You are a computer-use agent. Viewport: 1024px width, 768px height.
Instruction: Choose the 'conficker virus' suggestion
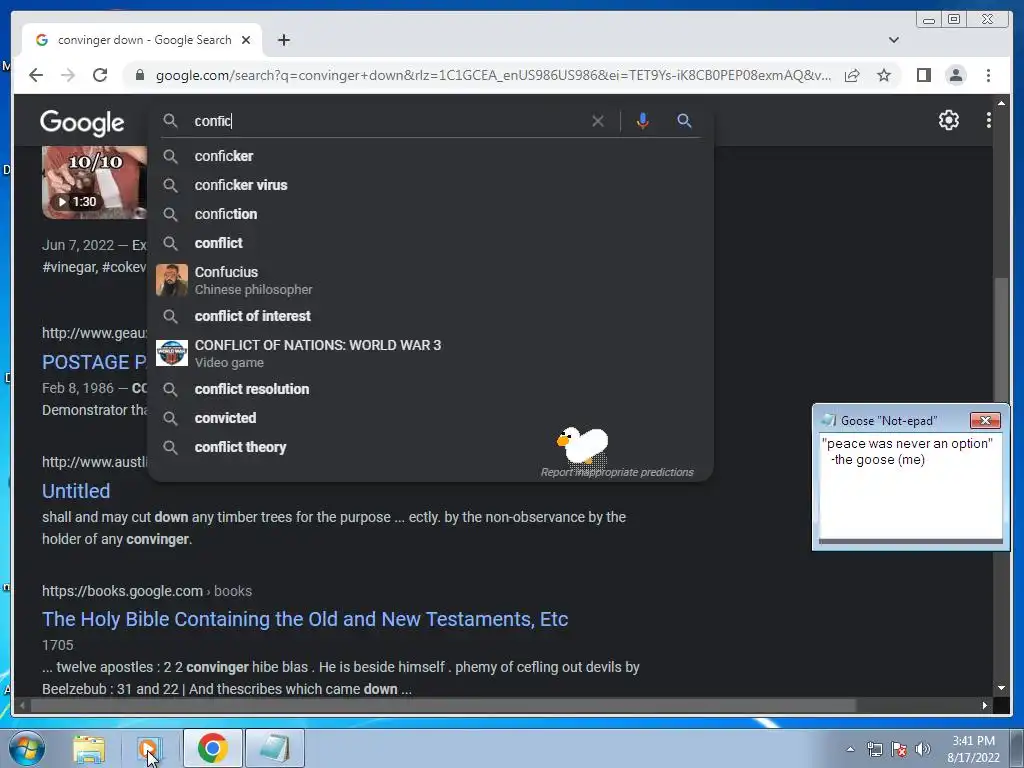pyautogui.click(x=430, y=185)
